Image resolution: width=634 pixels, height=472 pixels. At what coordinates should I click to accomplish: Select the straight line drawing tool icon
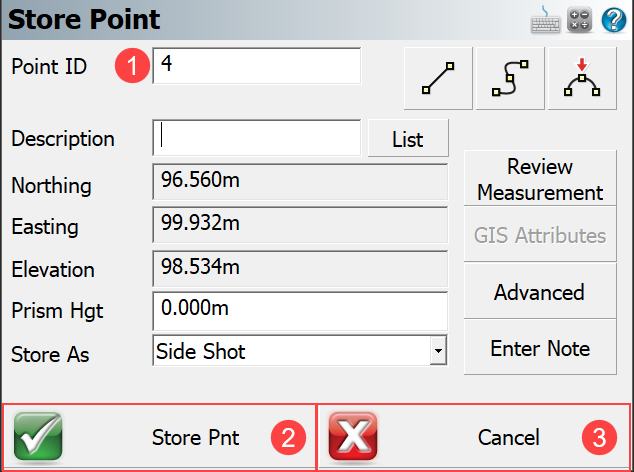click(x=438, y=78)
